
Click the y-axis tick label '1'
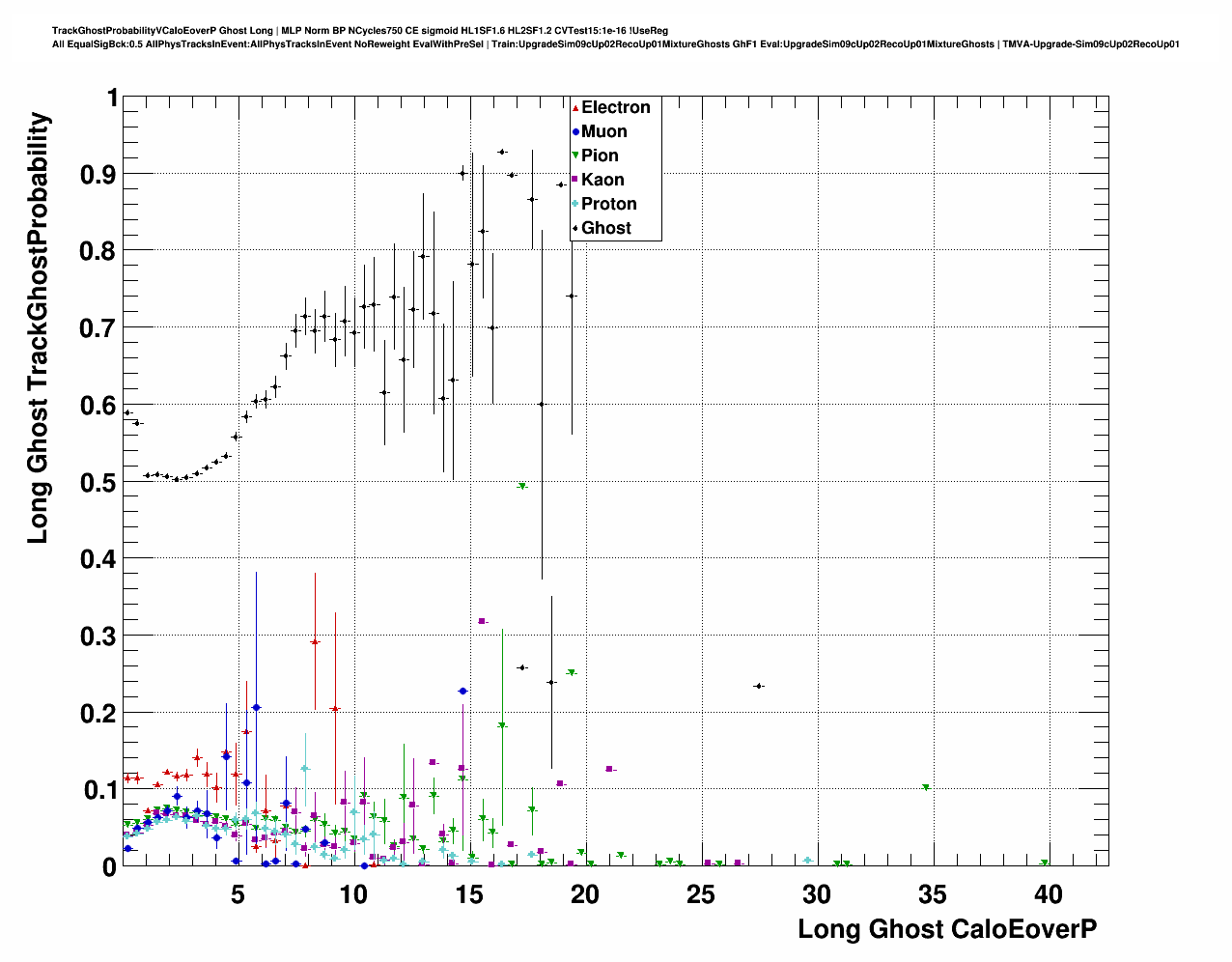click(112, 99)
